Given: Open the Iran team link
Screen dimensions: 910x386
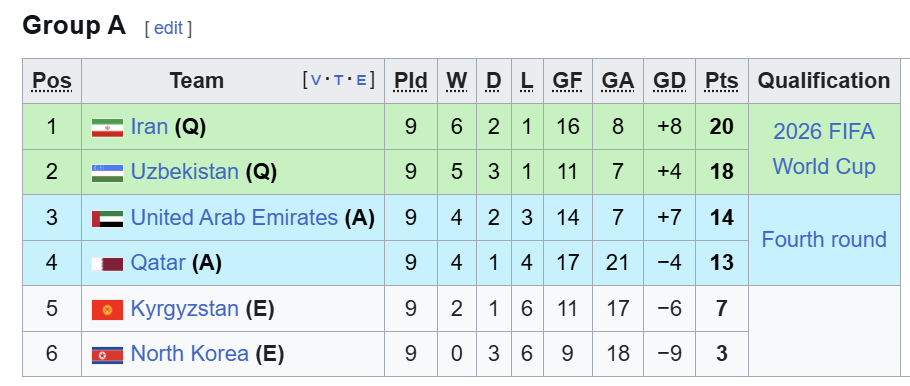Looking at the screenshot, I should [x=149, y=127].
